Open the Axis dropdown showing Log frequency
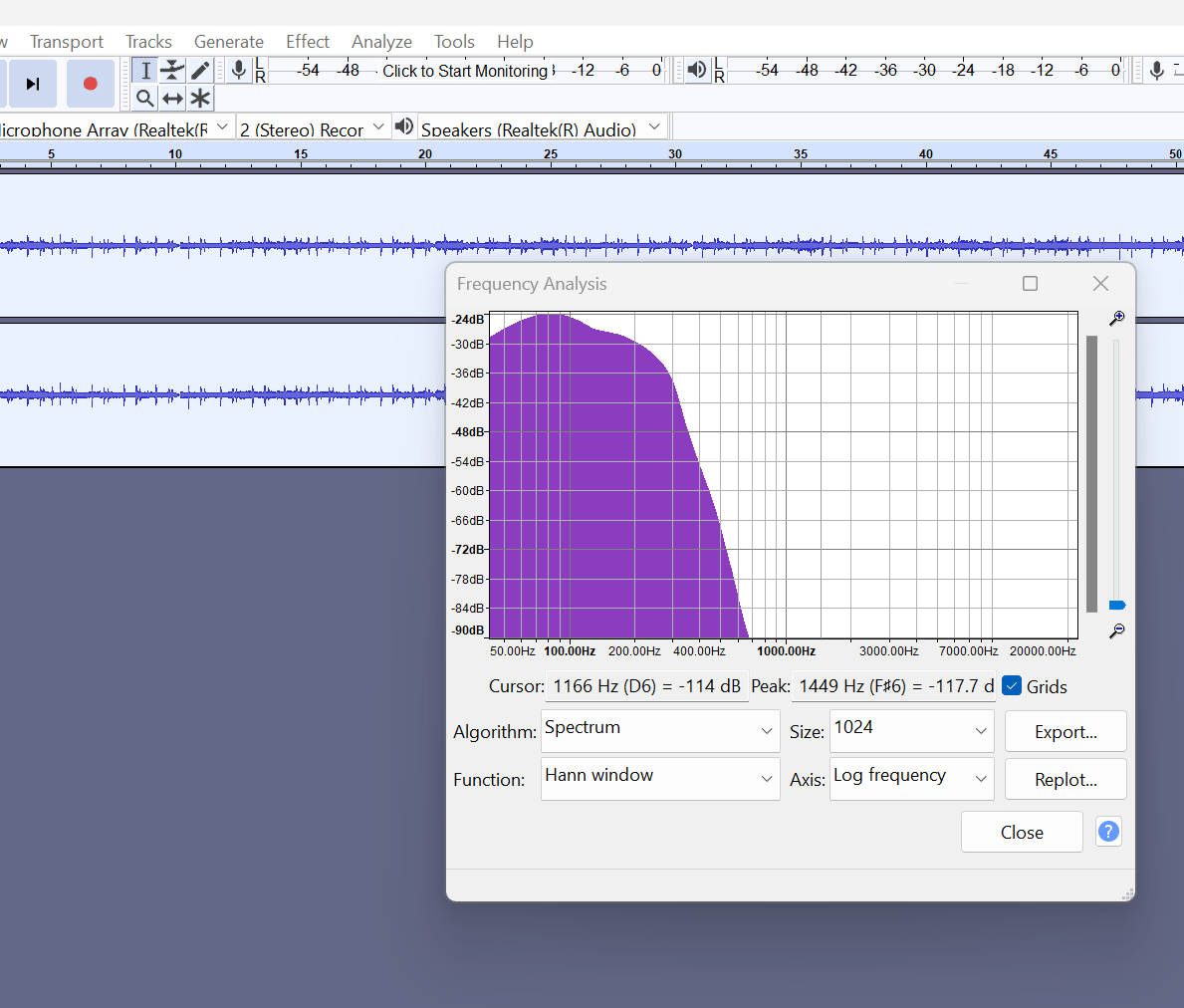The image size is (1184, 1008). coord(911,779)
